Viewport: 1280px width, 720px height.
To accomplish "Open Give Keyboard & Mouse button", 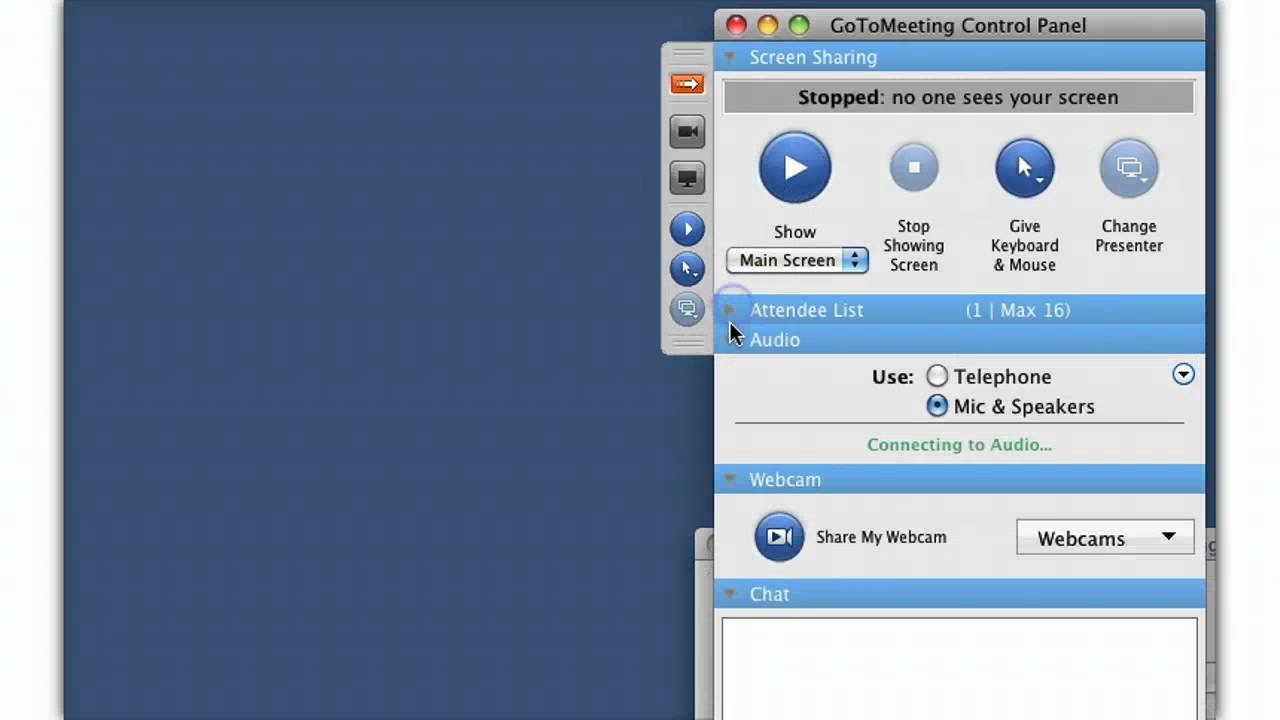I will click(1025, 168).
